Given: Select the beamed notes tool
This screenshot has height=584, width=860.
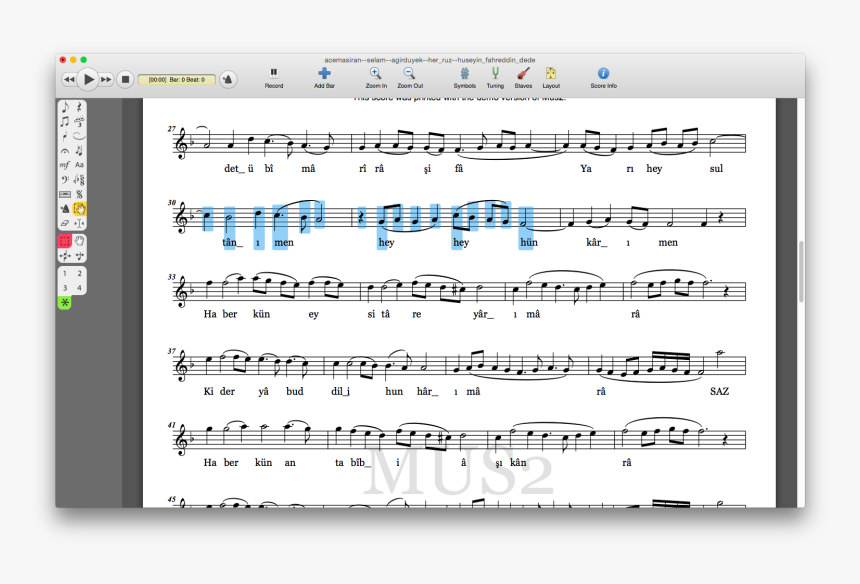Looking at the screenshot, I should [65, 121].
